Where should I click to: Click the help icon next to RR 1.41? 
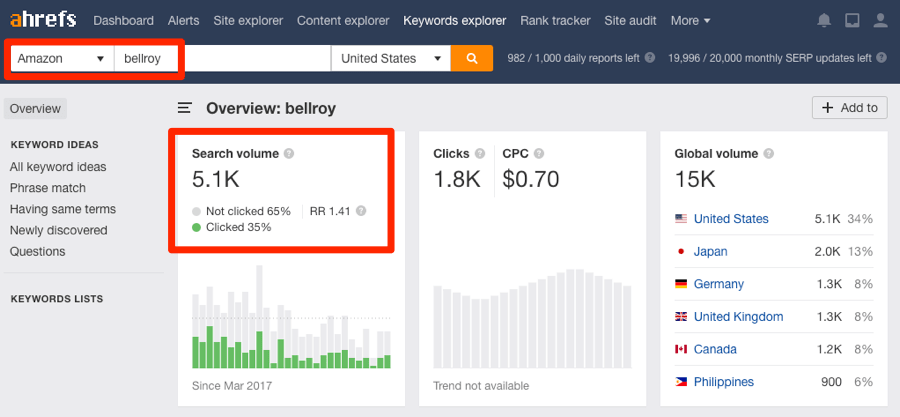click(x=361, y=211)
